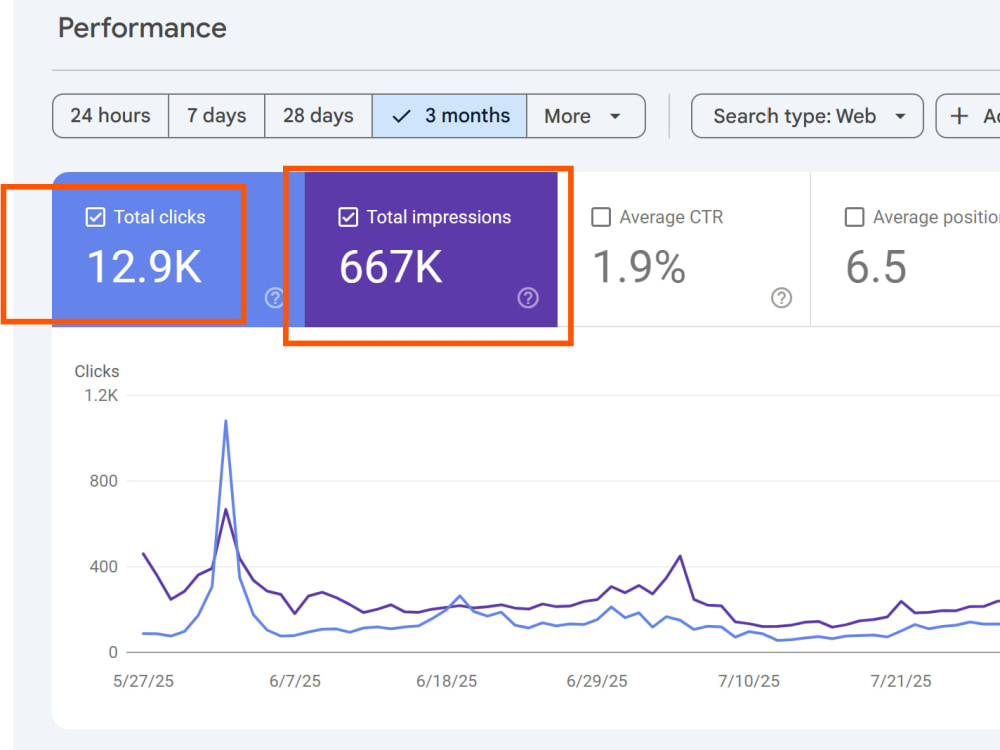Click the peak of the clicks line
The height and width of the screenshot is (750, 1000).
pyautogui.click(x=226, y=421)
